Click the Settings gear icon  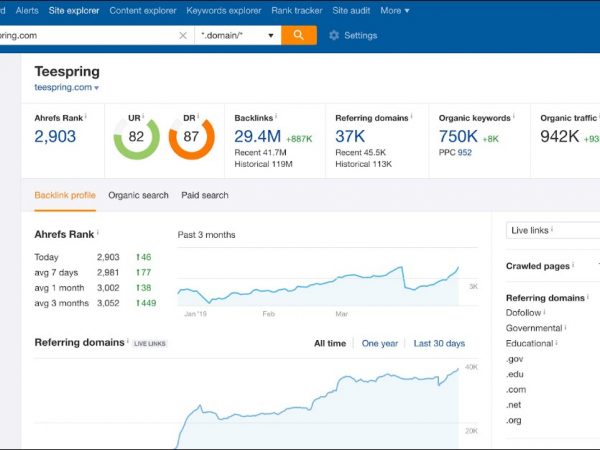[x=334, y=35]
